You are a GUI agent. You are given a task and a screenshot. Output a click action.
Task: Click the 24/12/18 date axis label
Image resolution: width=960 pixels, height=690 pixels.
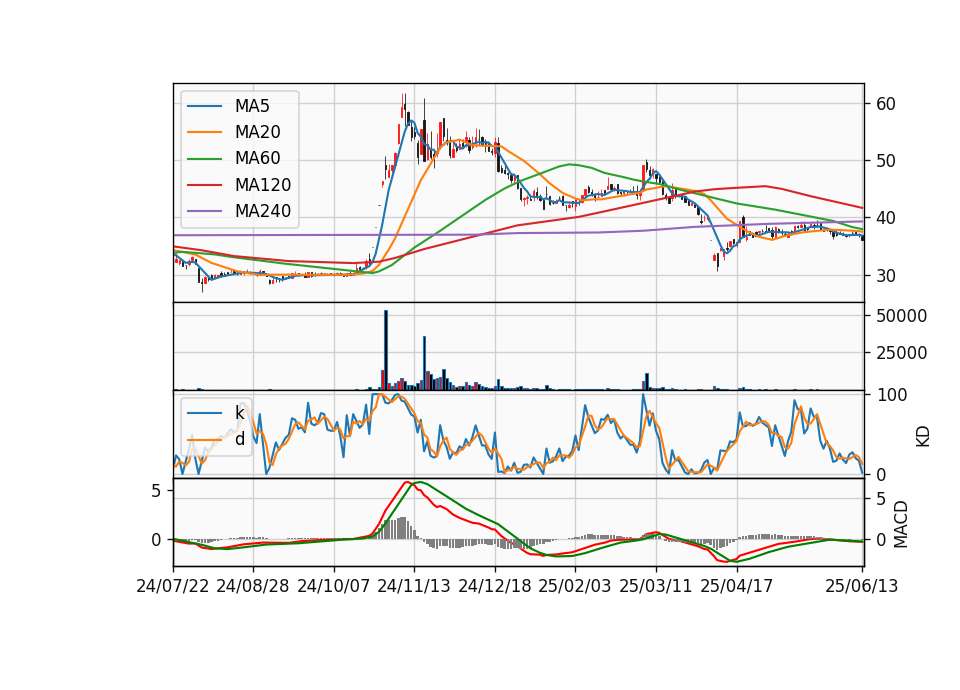point(495,586)
